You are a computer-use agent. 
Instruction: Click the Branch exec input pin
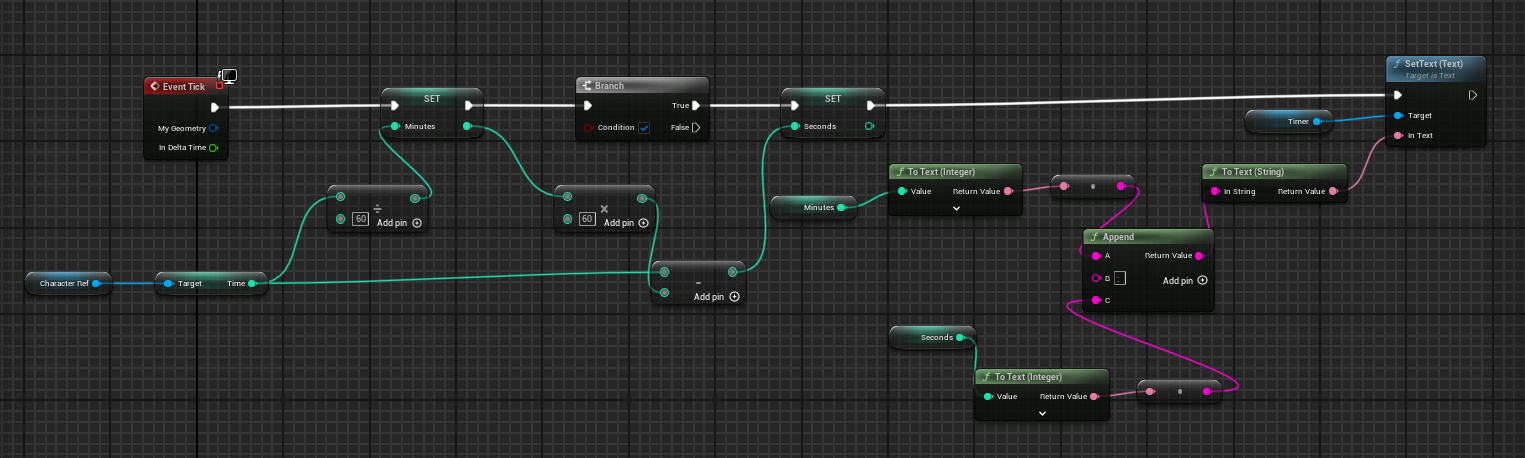pos(589,105)
